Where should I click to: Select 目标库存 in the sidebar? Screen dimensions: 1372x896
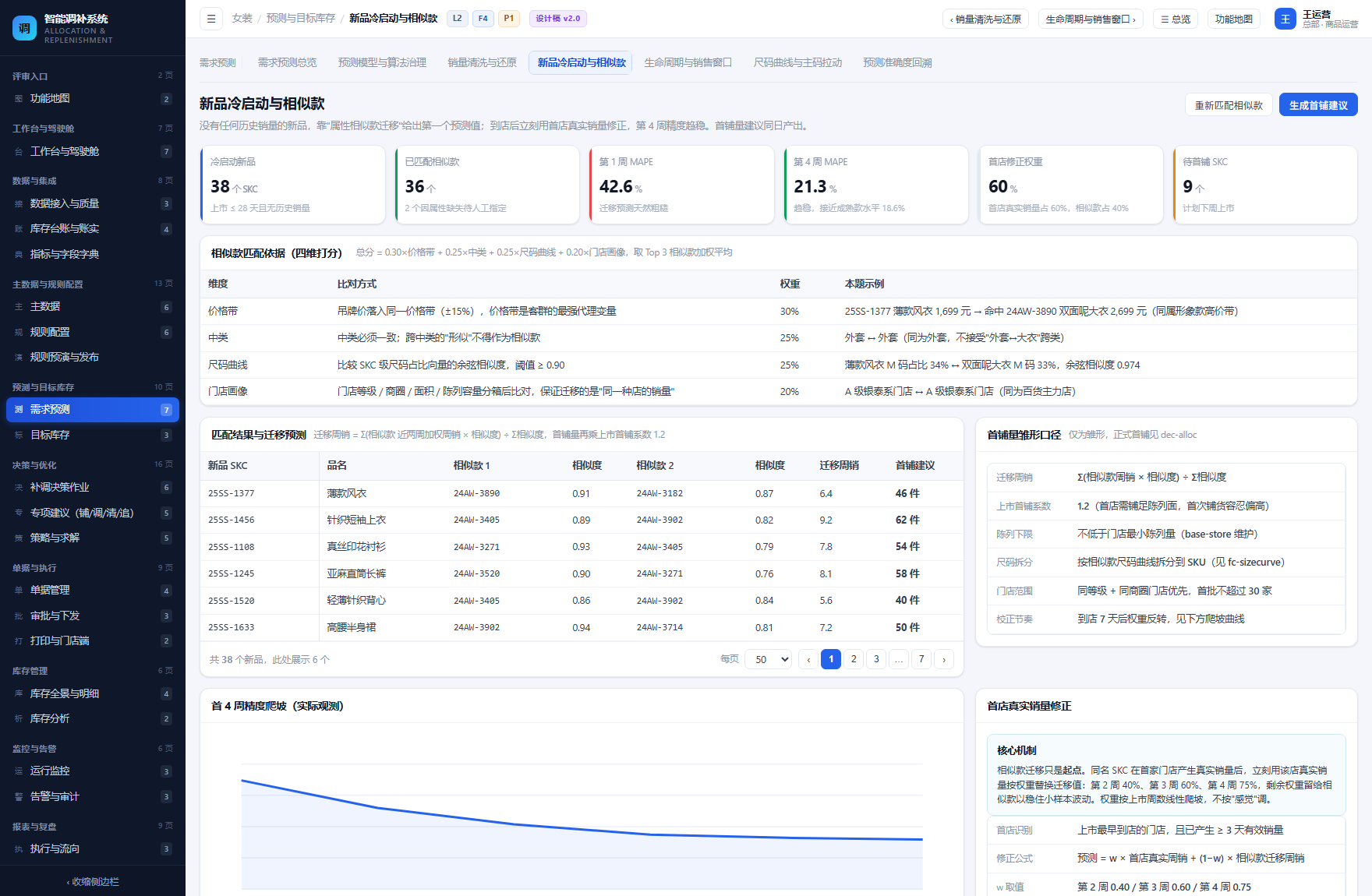(x=93, y=436)
